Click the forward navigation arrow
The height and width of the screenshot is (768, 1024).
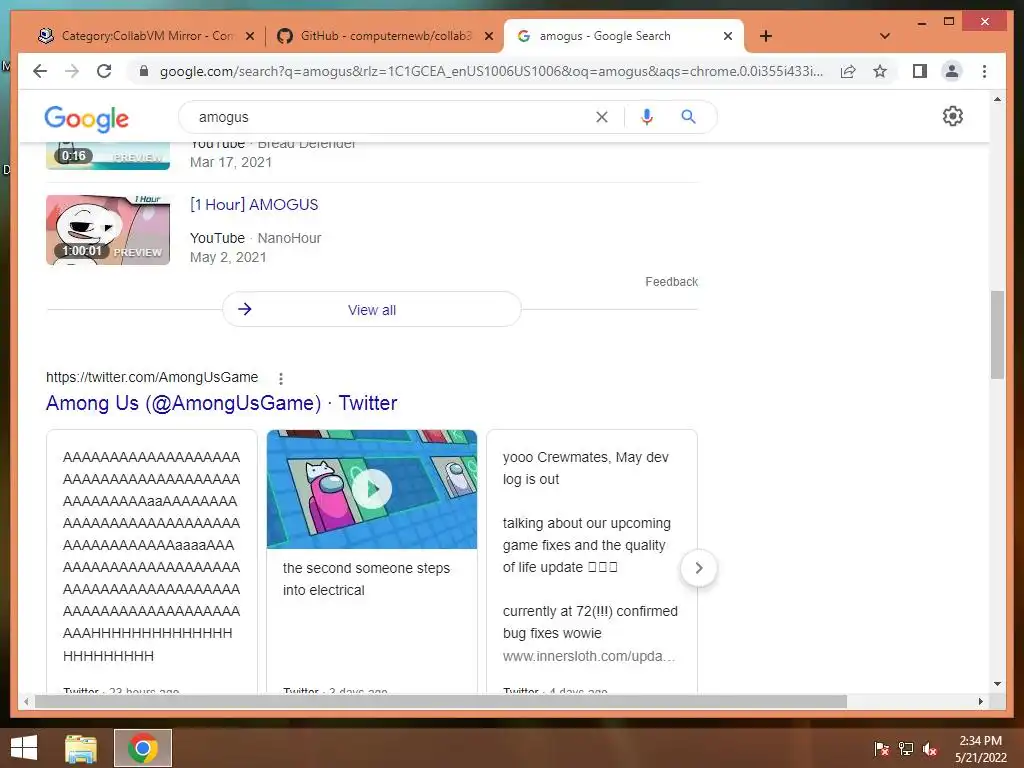click(72, 71)
